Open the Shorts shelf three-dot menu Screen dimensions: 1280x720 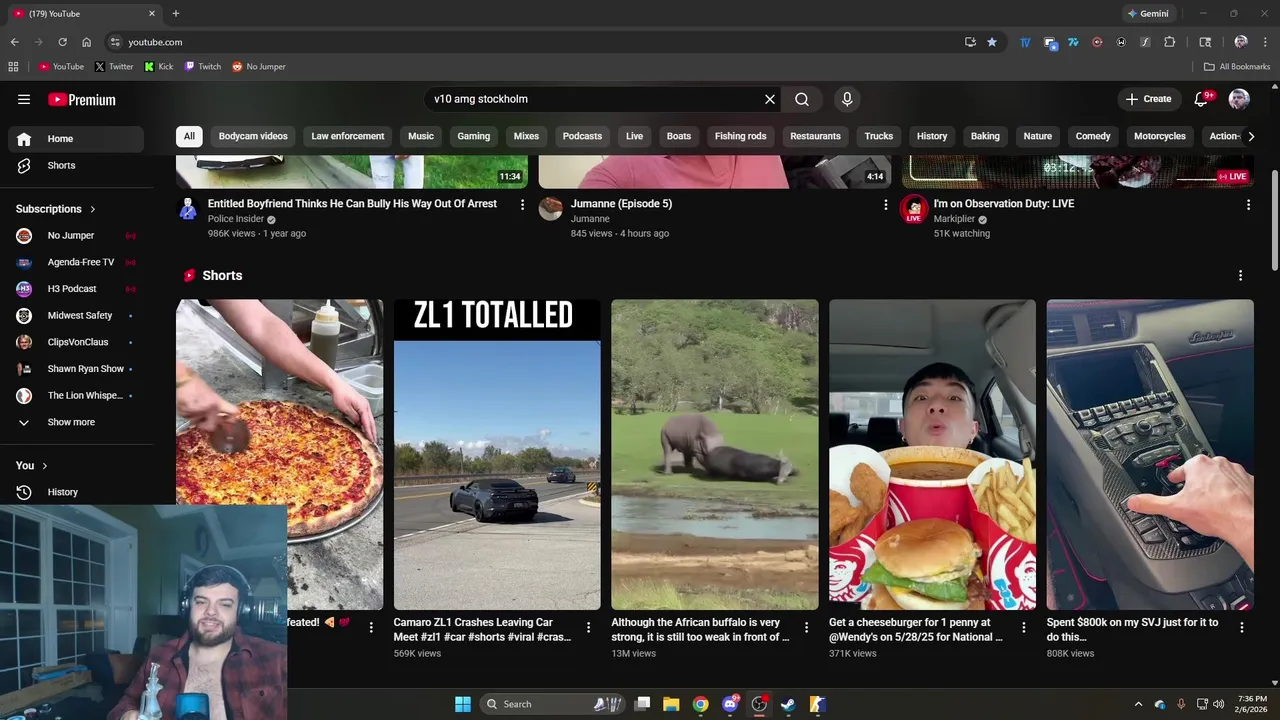pos(1241,275)
